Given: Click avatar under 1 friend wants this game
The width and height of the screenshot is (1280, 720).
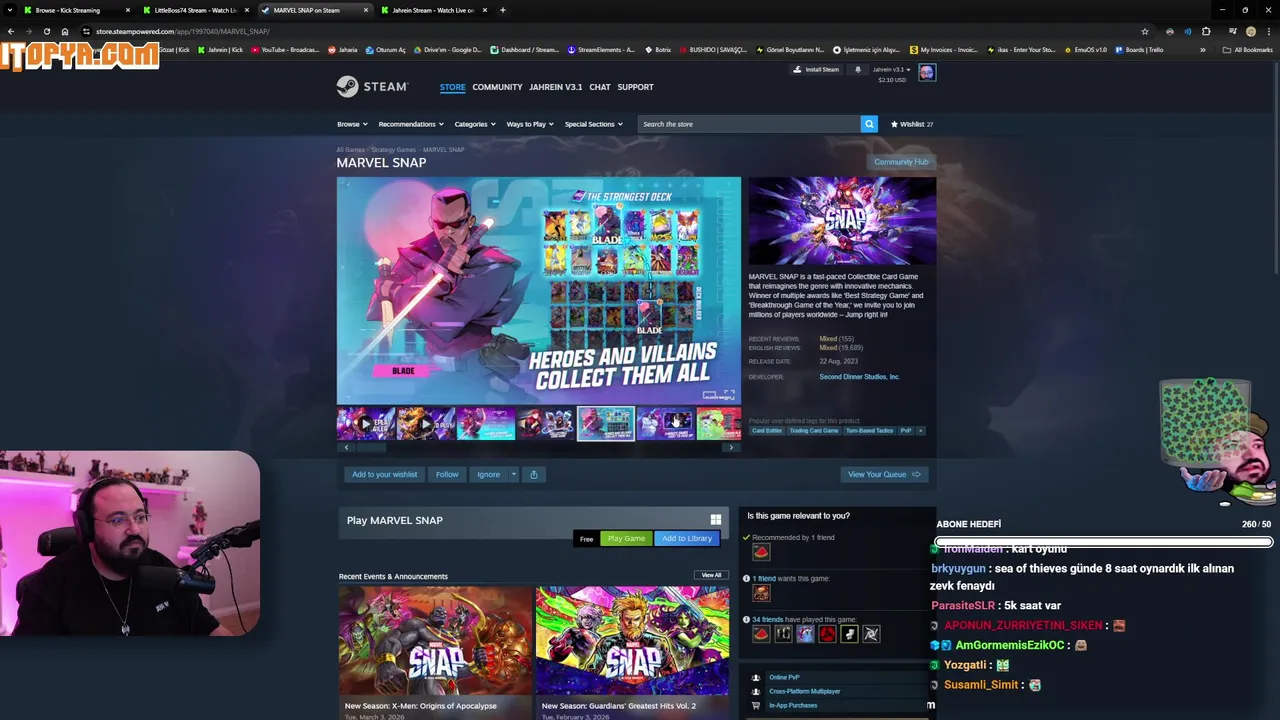Looking at the screenshot, I should pyautogui.click(x=761, y=593).
